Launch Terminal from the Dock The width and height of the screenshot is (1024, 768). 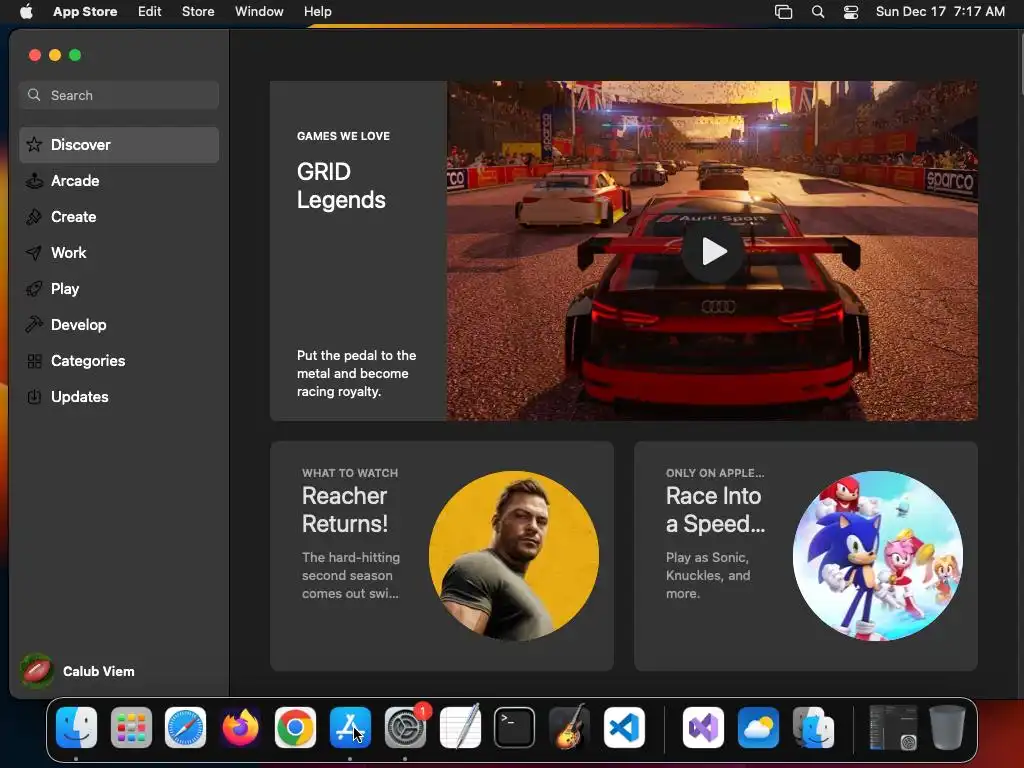click(515, 728)
